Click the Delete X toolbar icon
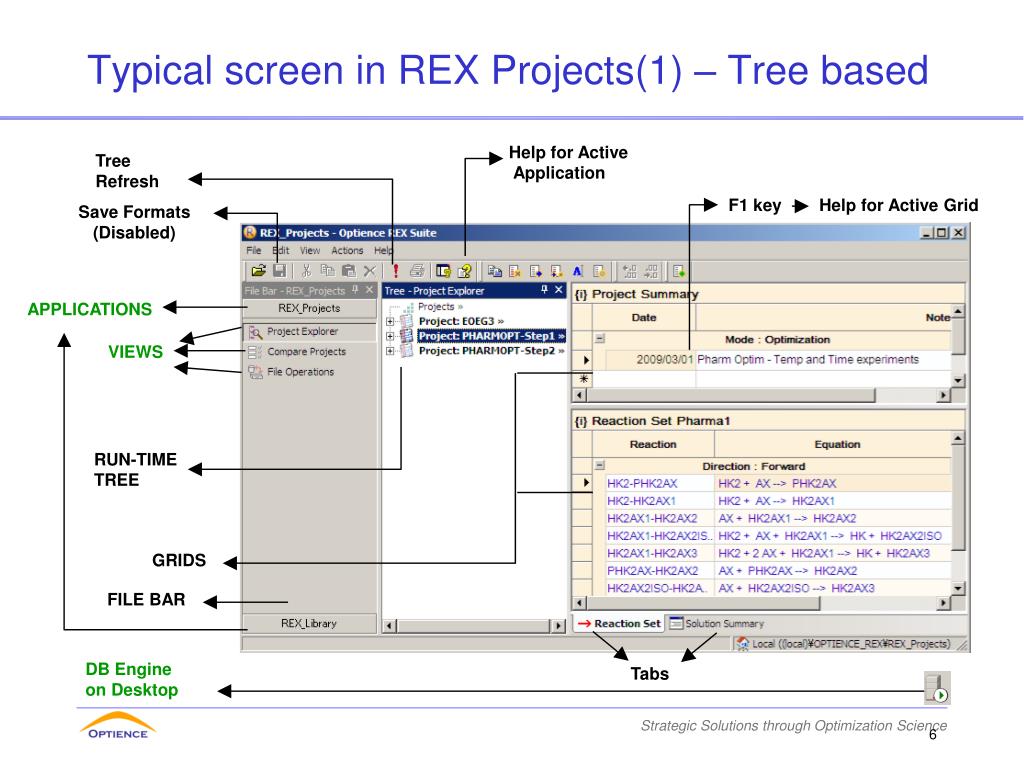The image size is (1024, 768). coord(370,270)
